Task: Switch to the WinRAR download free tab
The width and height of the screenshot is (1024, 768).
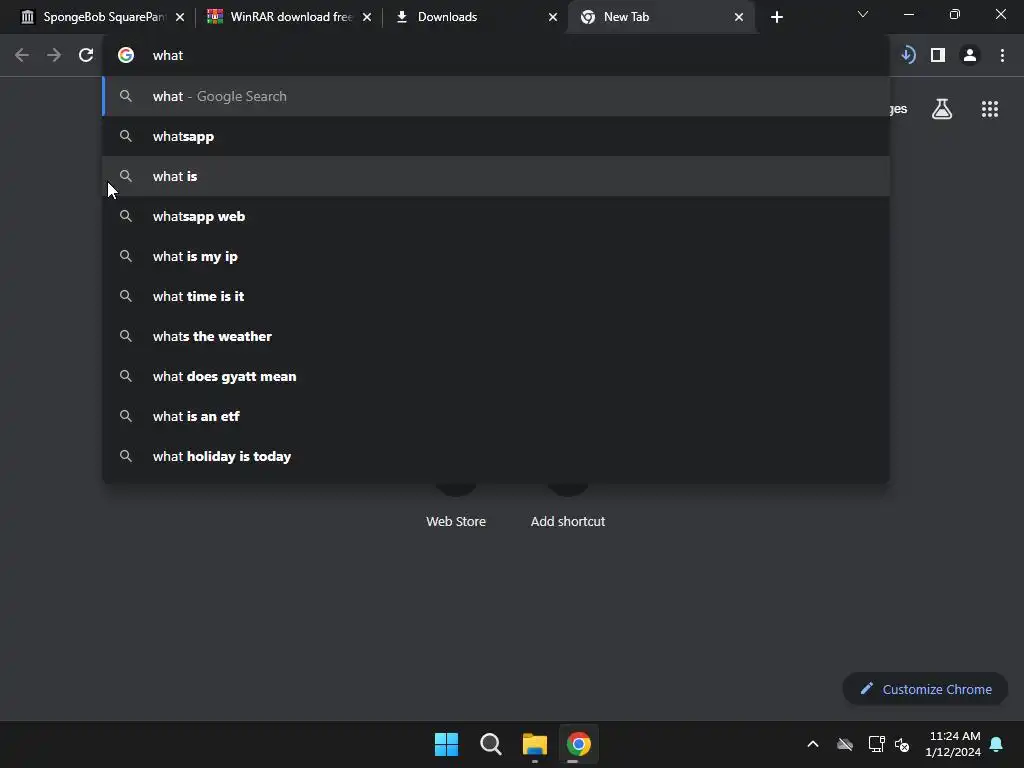Action: tap(289, 17)
